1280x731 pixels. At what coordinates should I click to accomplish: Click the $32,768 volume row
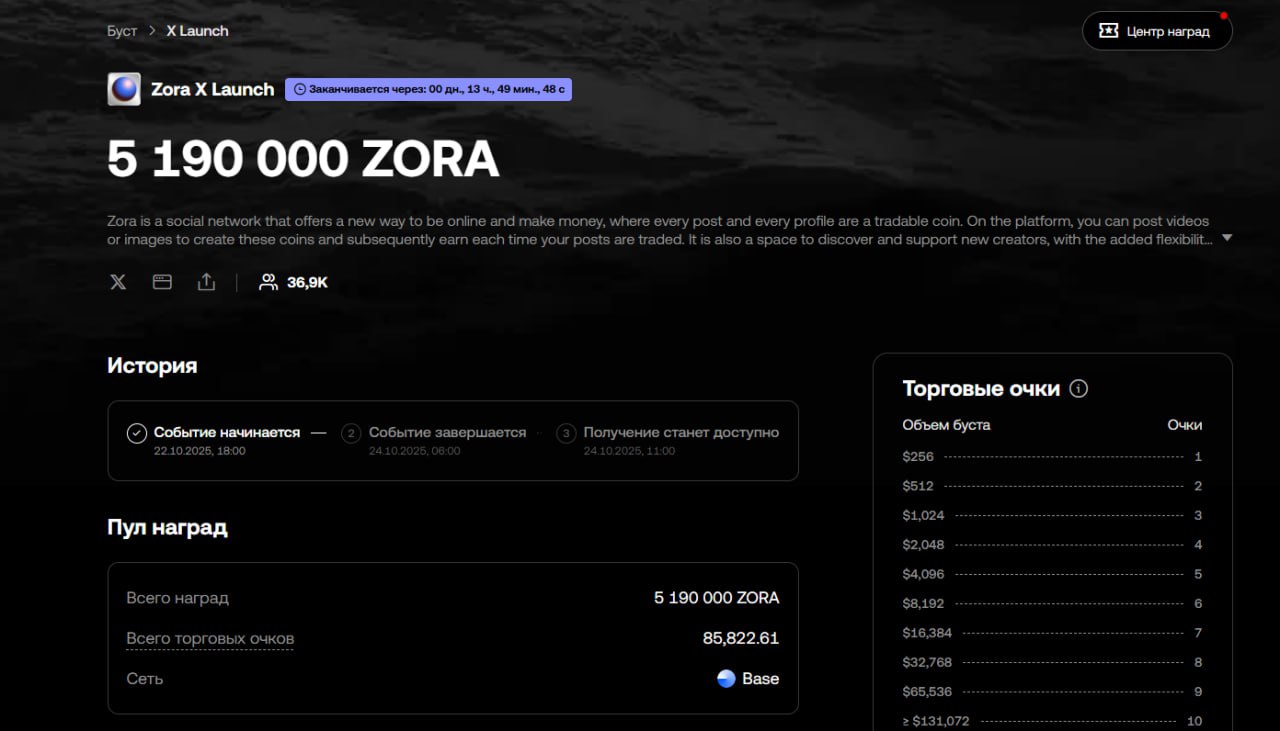[x=1052, y=662]
